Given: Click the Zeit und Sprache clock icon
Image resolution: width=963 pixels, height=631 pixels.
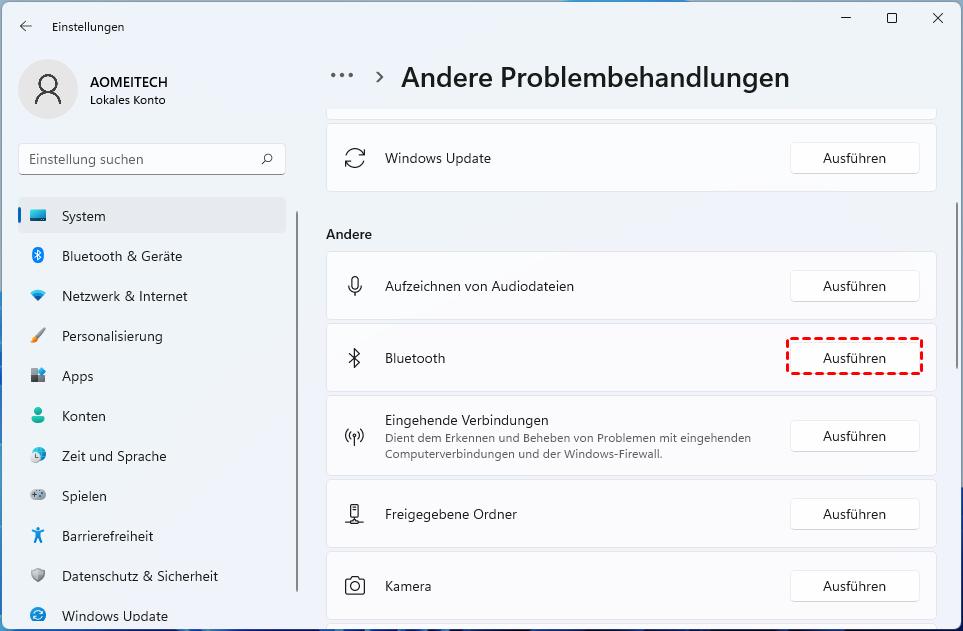Looking at the screenshot, I should pos(38,455).
